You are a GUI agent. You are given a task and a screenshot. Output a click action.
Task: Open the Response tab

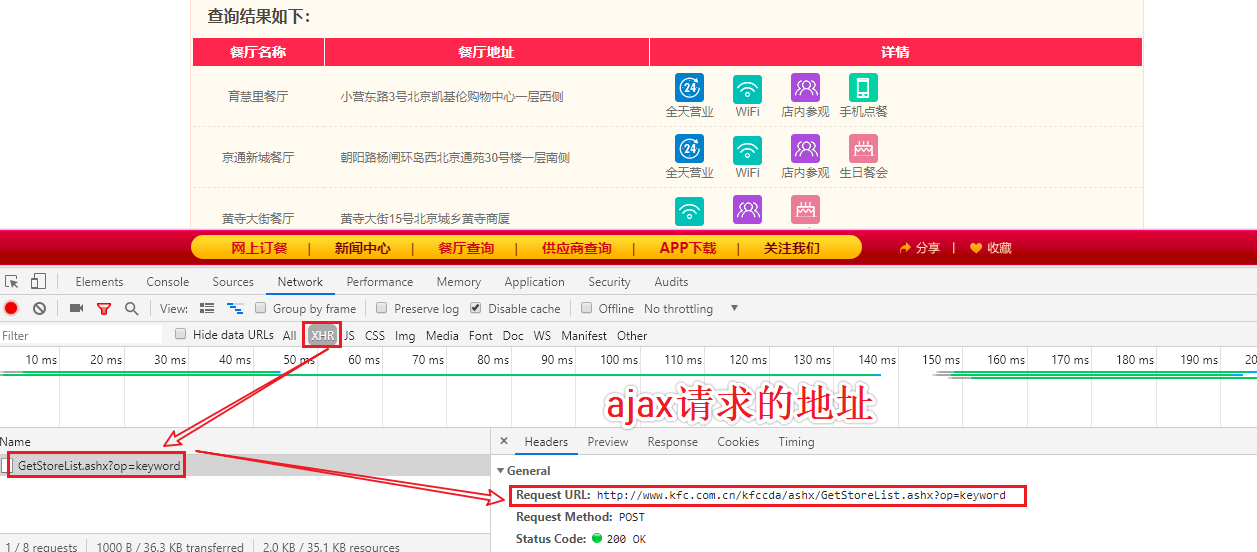tap(673, 442)
